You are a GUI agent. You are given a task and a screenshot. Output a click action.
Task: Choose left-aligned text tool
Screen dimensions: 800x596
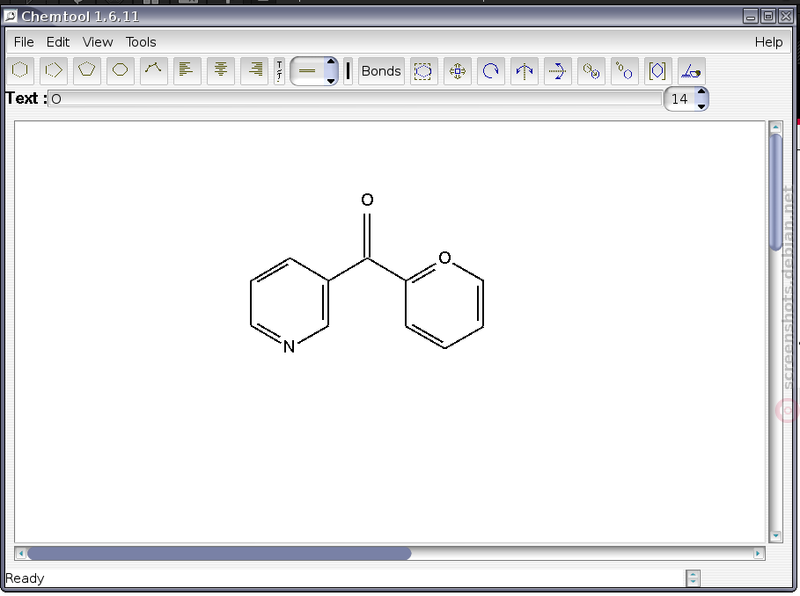tap(187, 70)
